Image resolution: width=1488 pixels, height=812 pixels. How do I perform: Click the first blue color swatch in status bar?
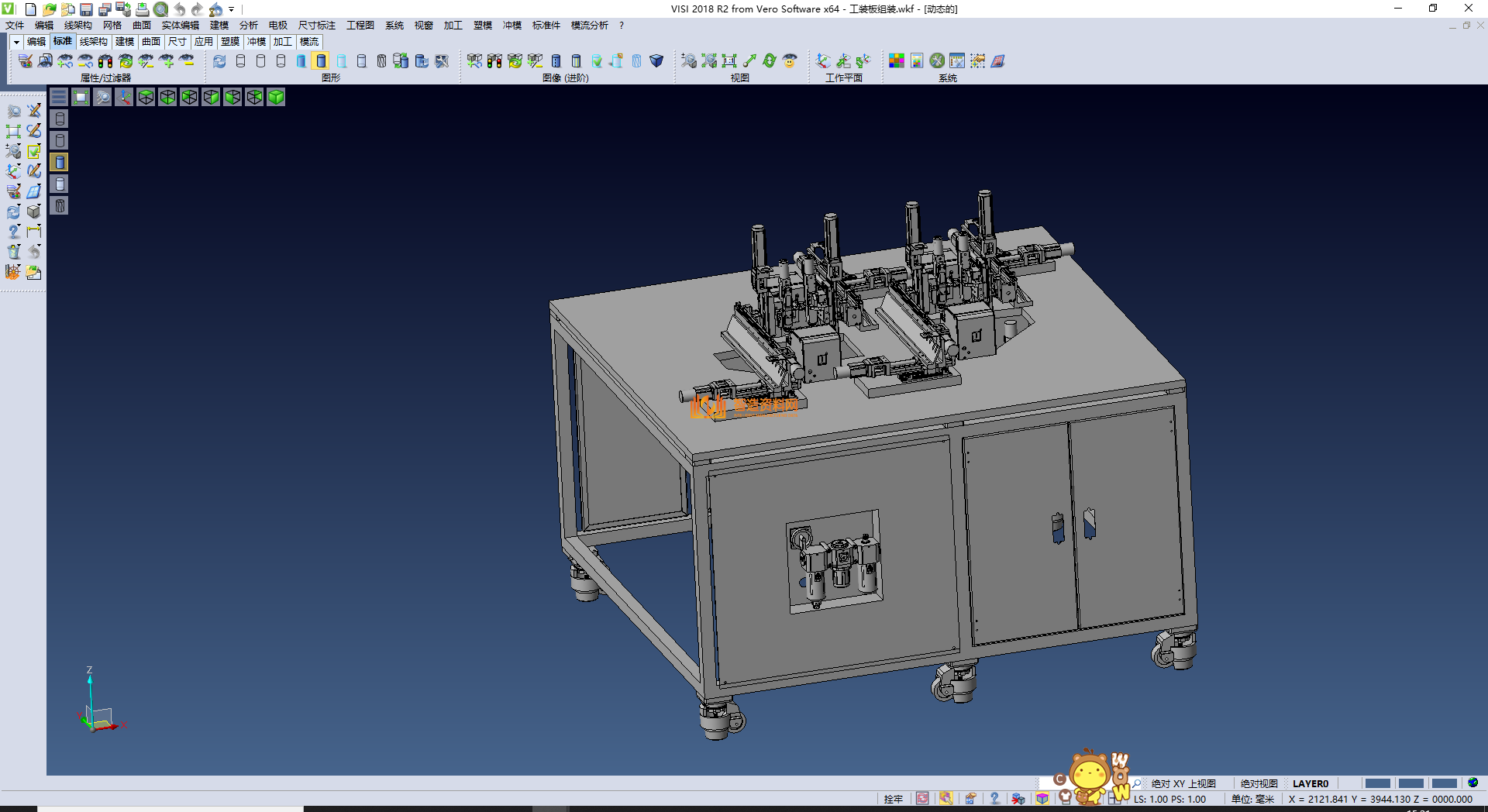(1377, 783)
